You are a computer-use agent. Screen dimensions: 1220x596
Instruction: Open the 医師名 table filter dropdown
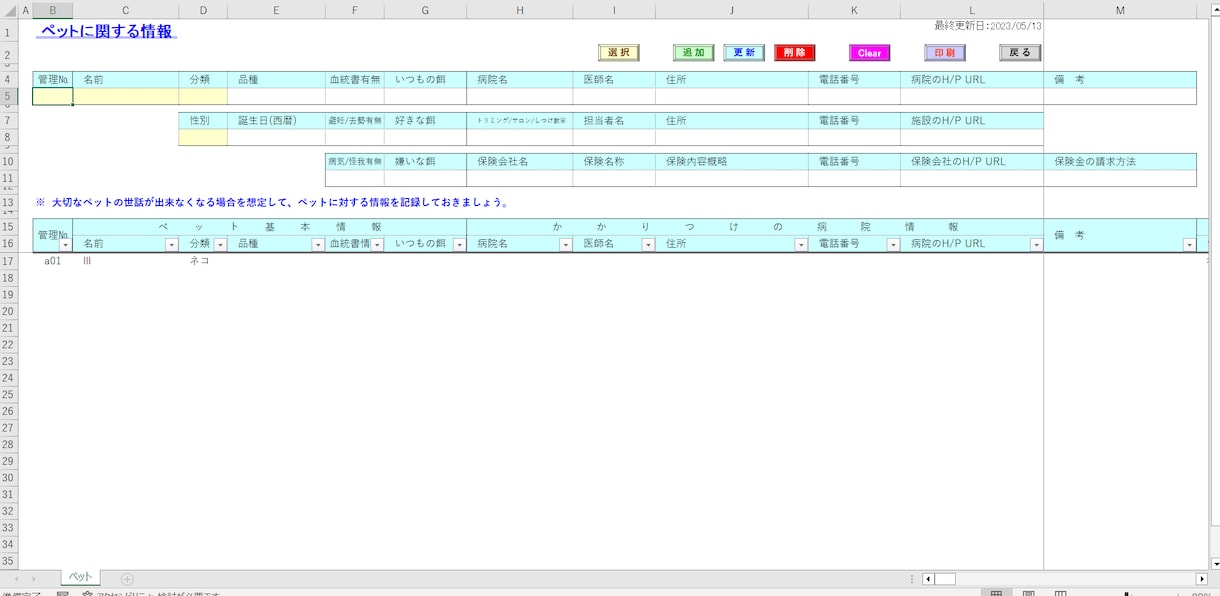pos(648,245)
